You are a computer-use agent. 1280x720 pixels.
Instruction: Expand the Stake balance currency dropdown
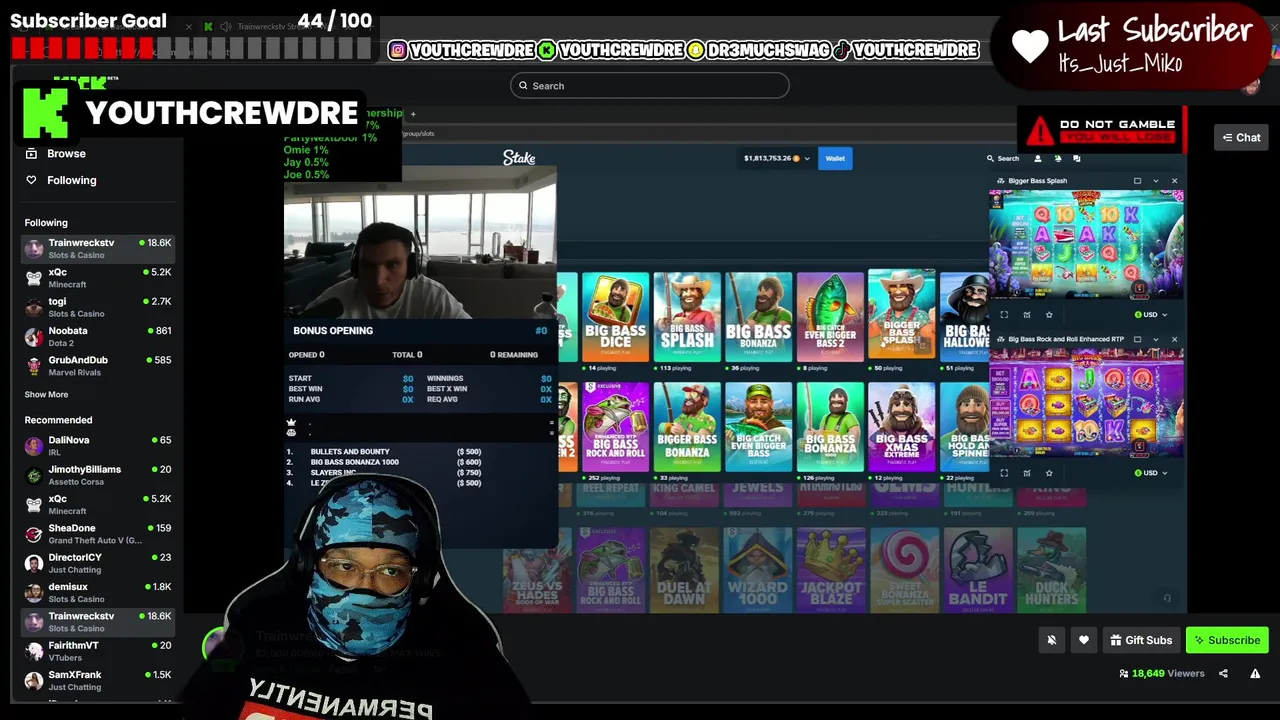tap(807, 158)
